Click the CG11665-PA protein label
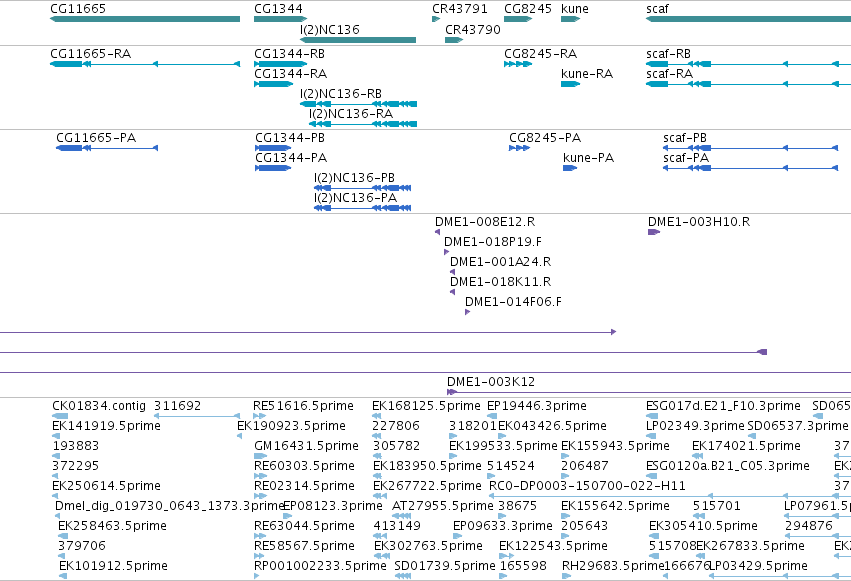Image resolution: width=851 pixels, height=581 pixels. click(x=96, y=138)
